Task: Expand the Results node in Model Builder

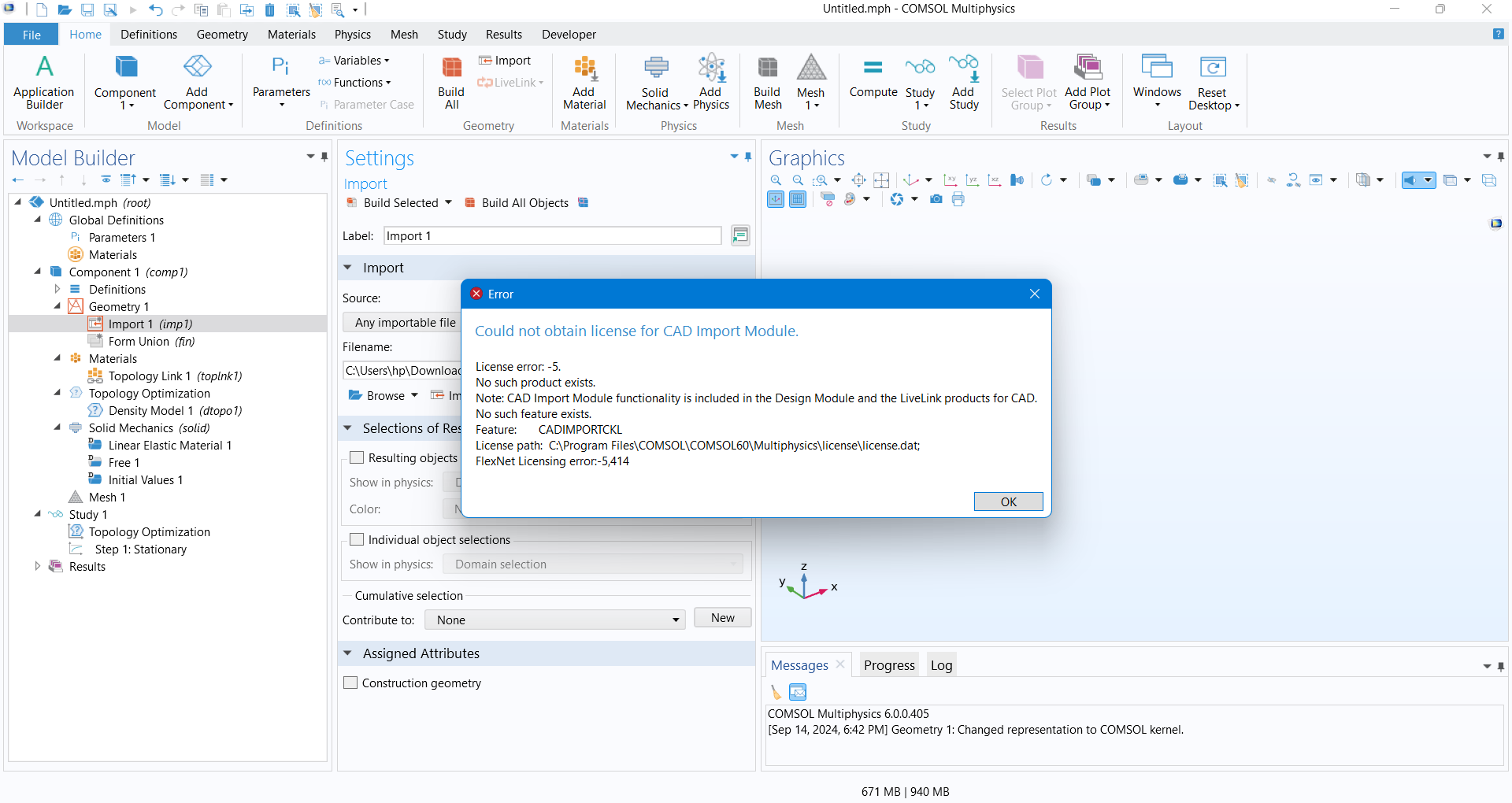Action: pyautogui.click(x=37, y=566)
